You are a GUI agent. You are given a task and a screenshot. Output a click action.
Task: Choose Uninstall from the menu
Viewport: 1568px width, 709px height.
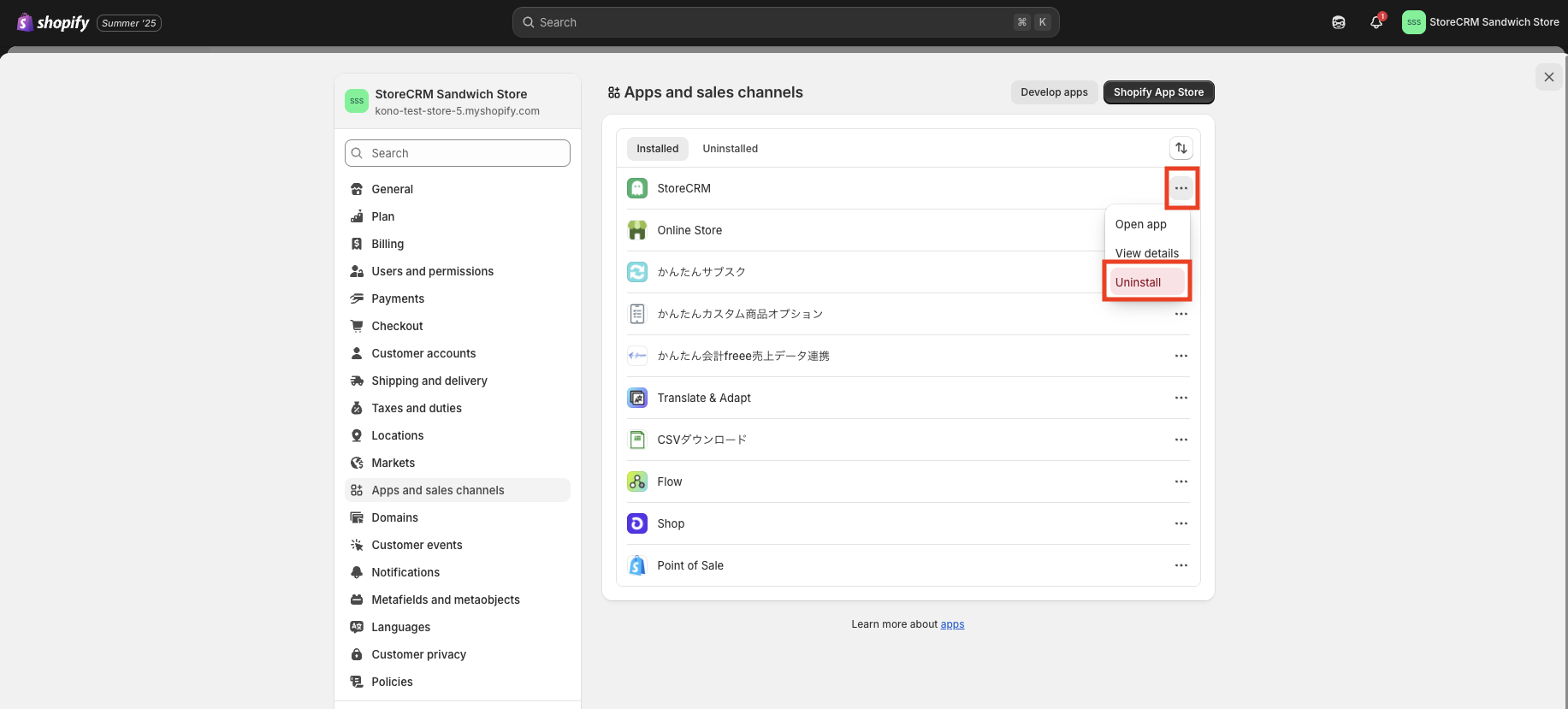(1147, 282)
